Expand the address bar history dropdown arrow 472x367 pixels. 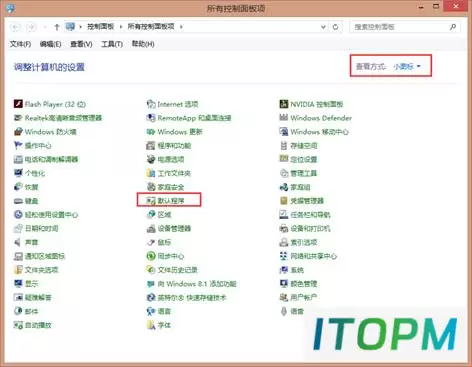[323, 27]
